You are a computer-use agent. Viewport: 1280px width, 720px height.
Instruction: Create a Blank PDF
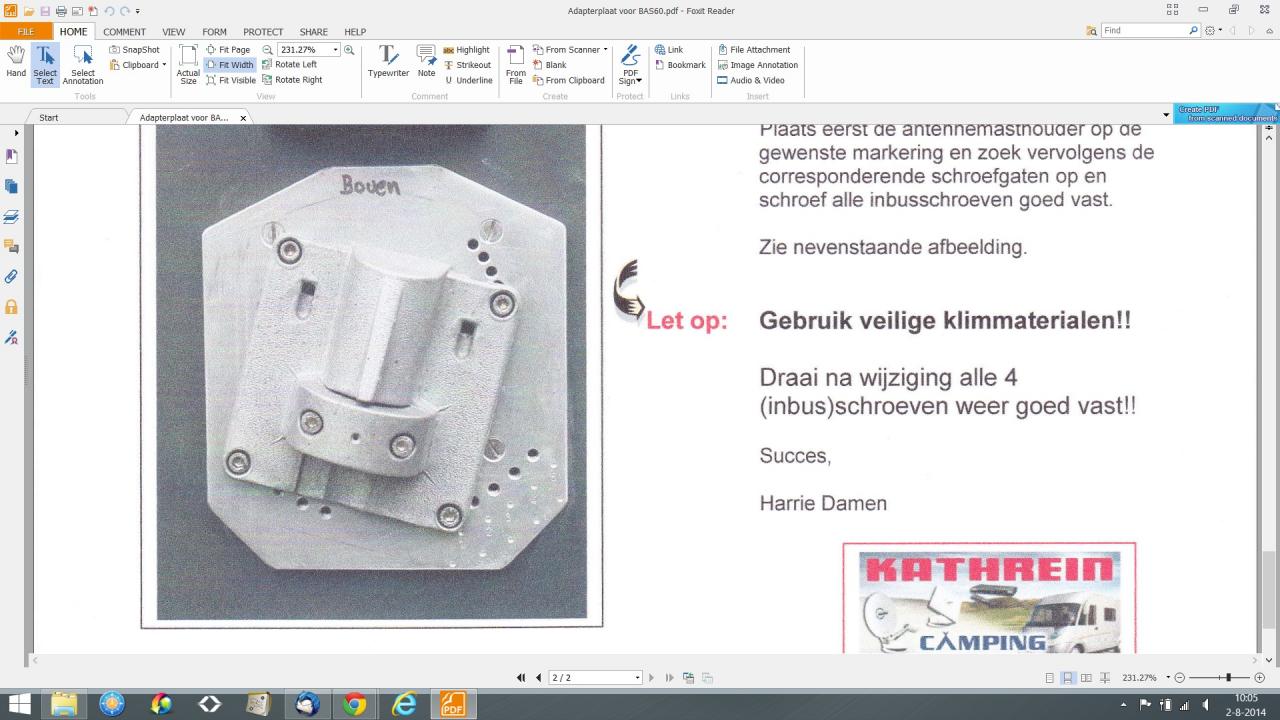549,65
